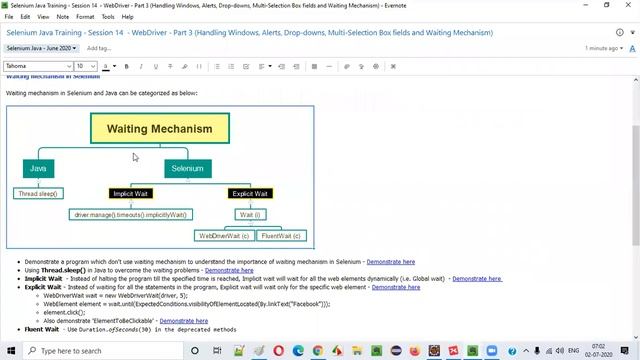This screenshot has width=640, height=360.
Task: Open the volume control in system tray
Action: [560, 351]
